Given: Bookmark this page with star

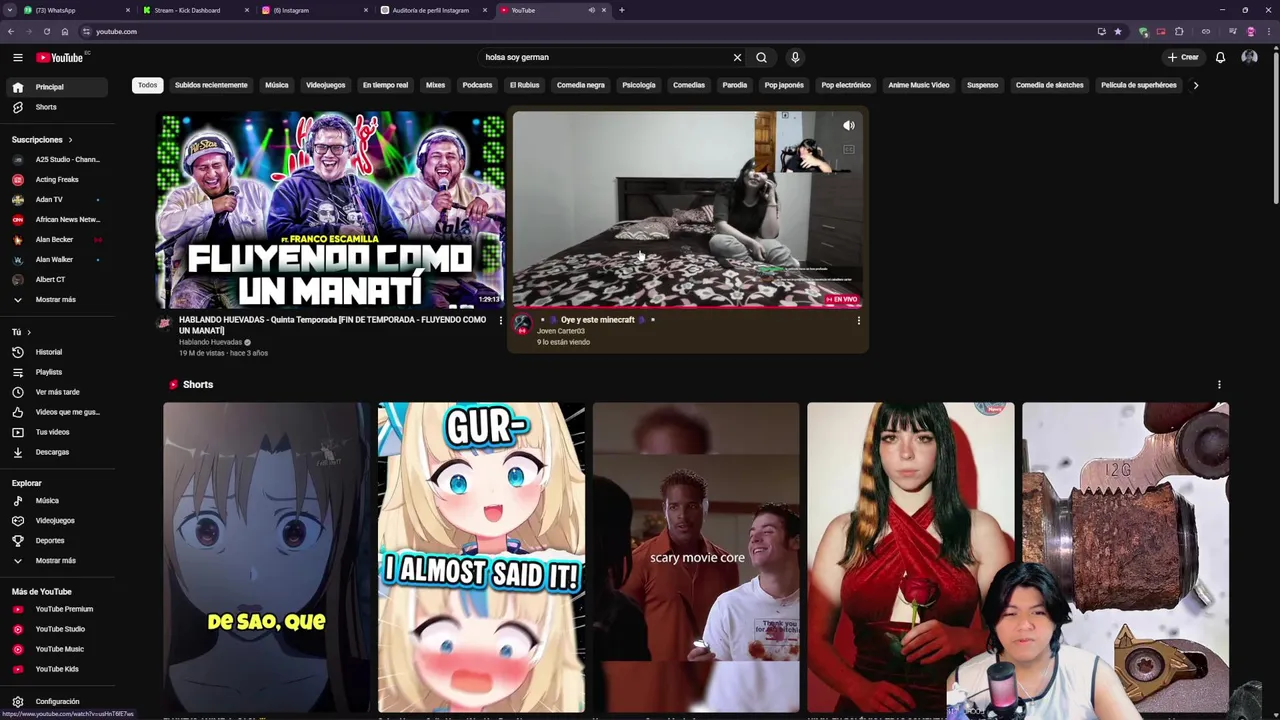Looking at the screenshot, I should pyautogui.click(x=1118, y=31).
